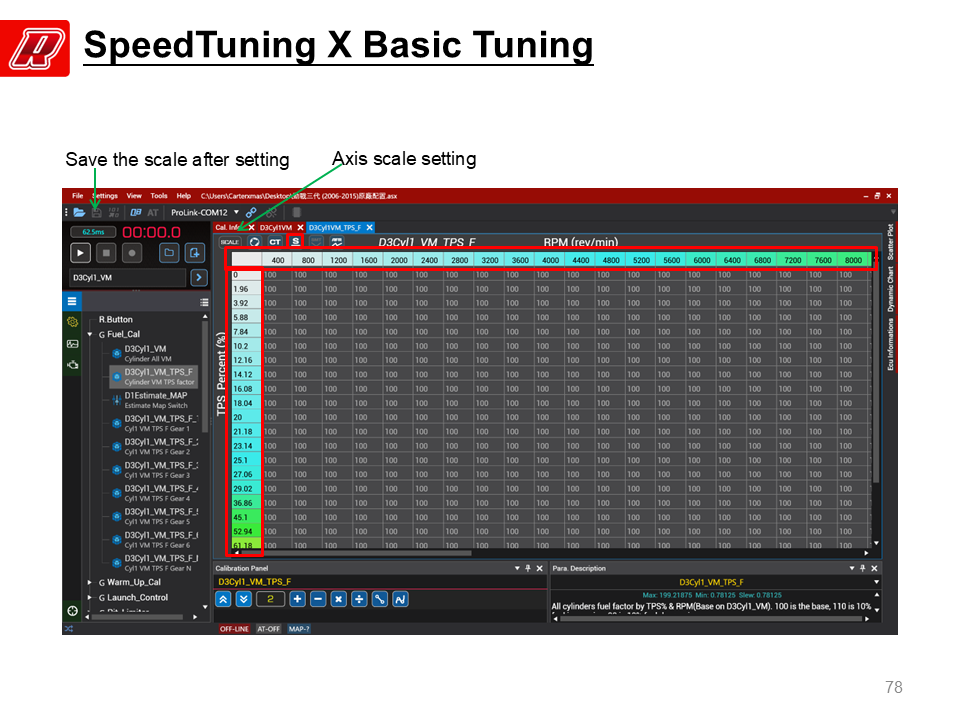Click the SCALE axis setting button
The width and height of the screenshot is (960, 720).
tap(230, 242)
